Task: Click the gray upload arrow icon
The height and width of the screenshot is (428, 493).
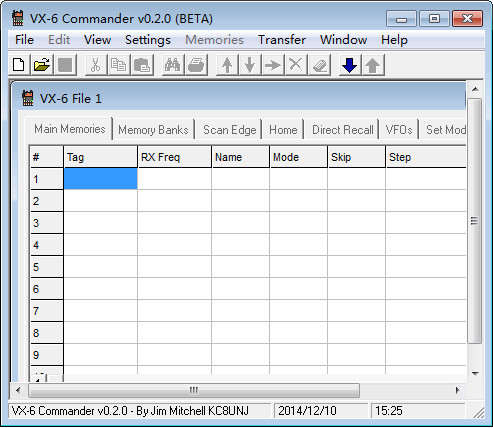Action: 373,65
